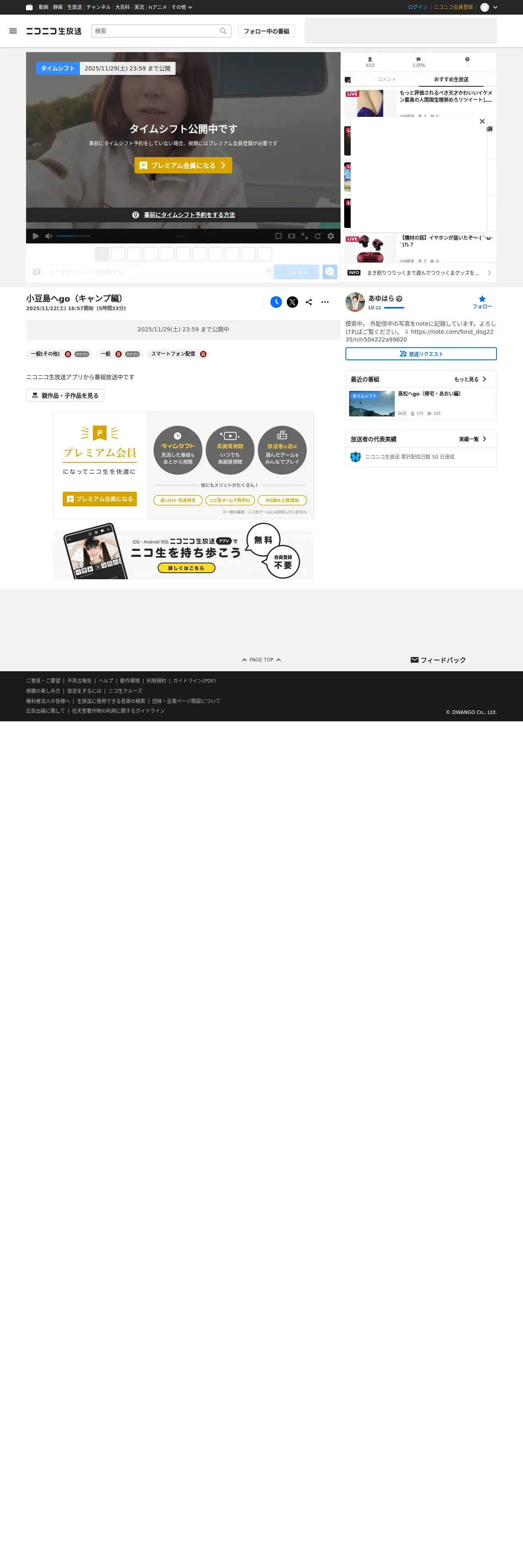Open the share icon options

309,302
